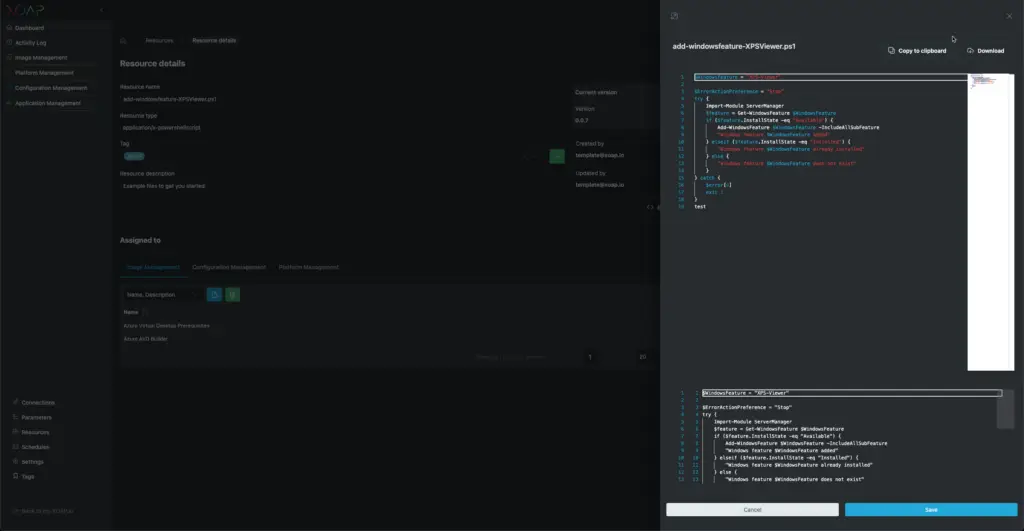Open Application Management in sidebar
1024x531 pixels.
click(x=48, y=103)
